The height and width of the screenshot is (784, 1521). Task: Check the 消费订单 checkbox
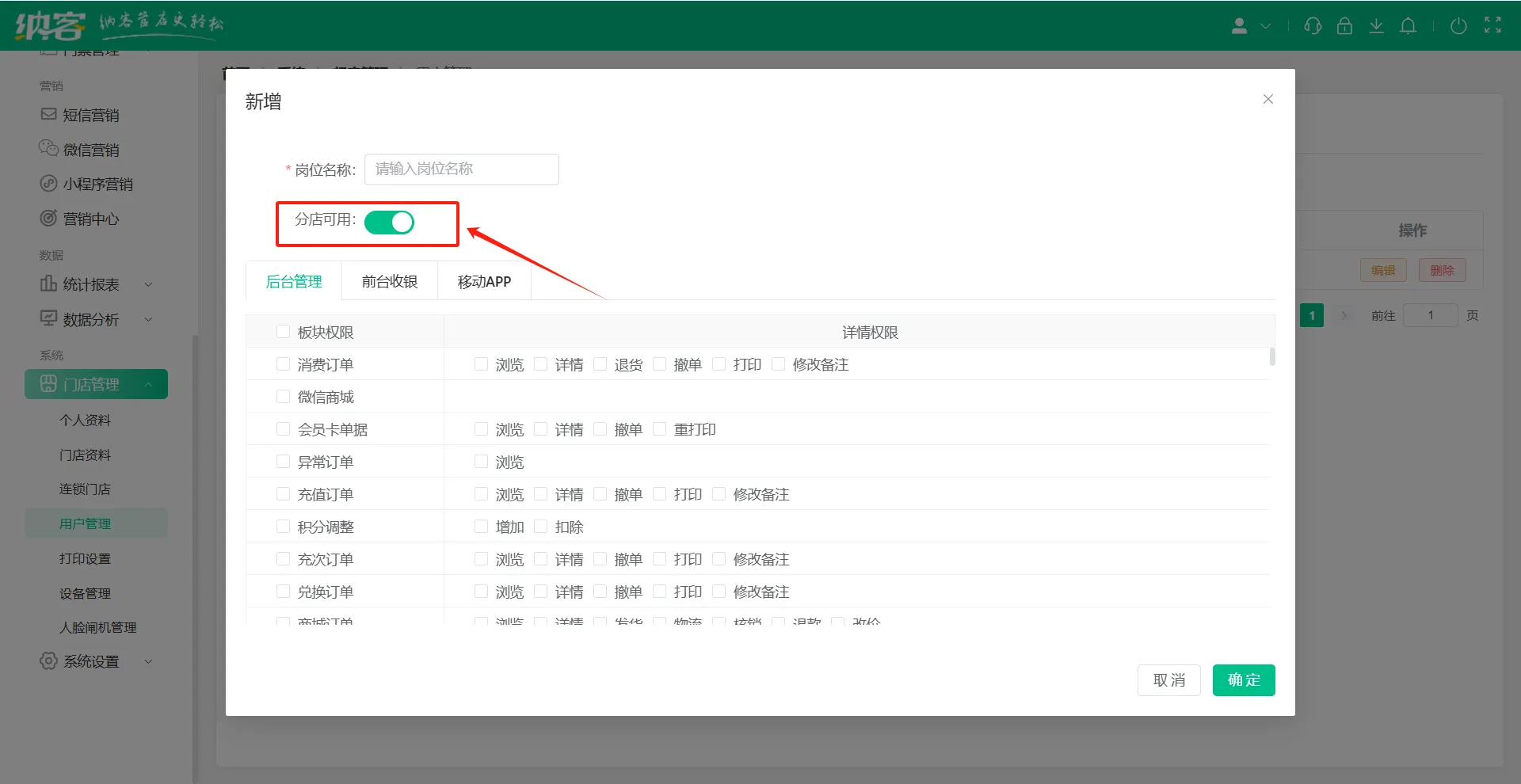(x=283, y=364)
